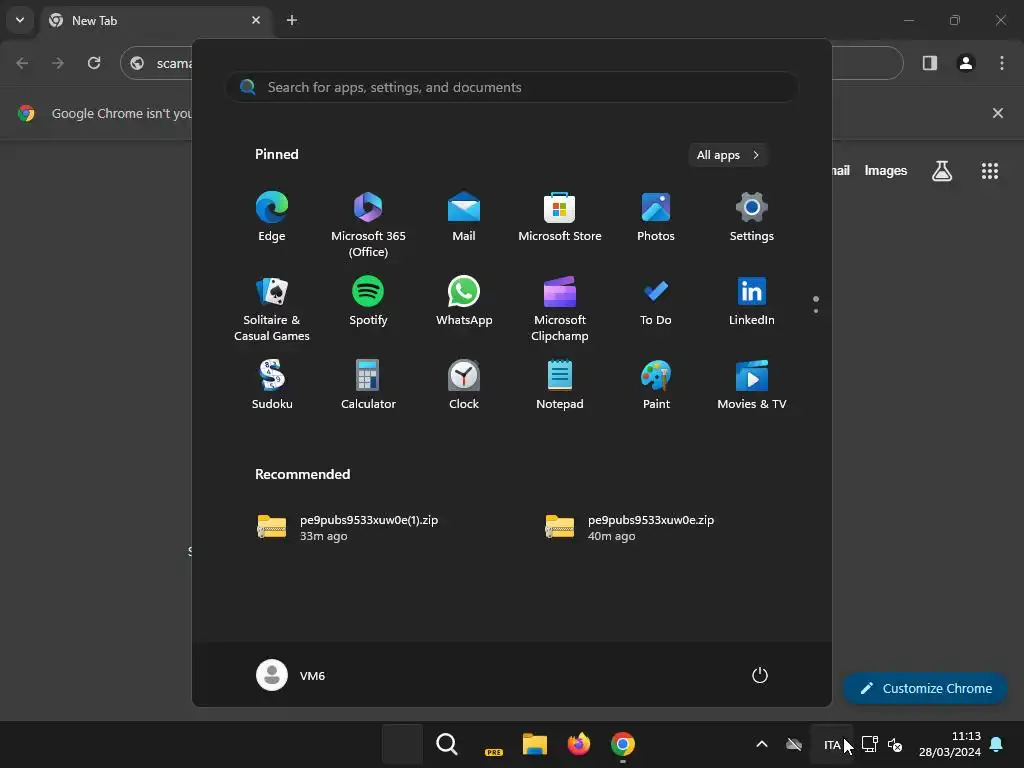Open the VM6 user account menu
Screen dimensions: 1024x768
(291, 675)
